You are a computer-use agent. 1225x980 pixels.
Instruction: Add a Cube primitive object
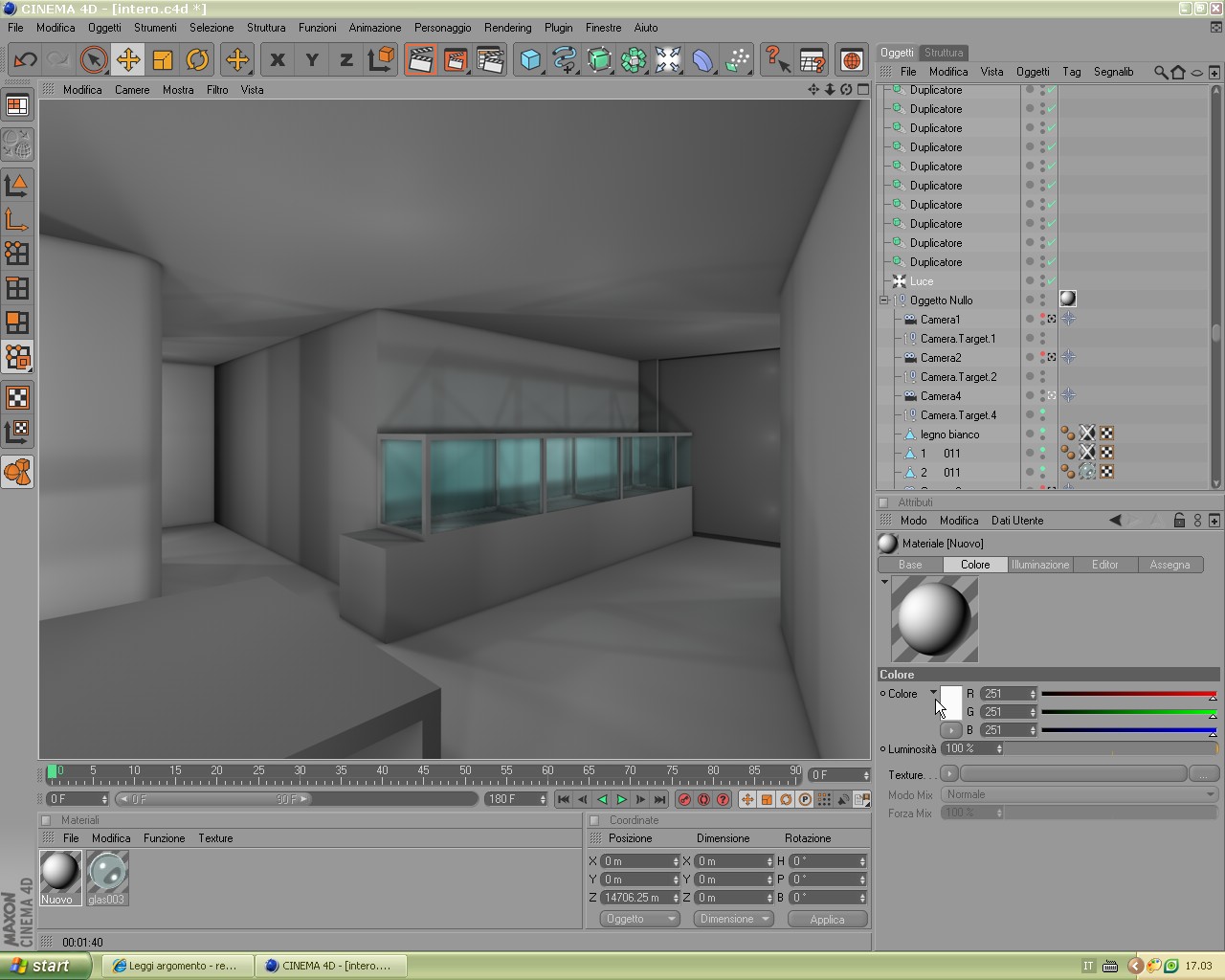pyautogui.click(x=530, y=59)
